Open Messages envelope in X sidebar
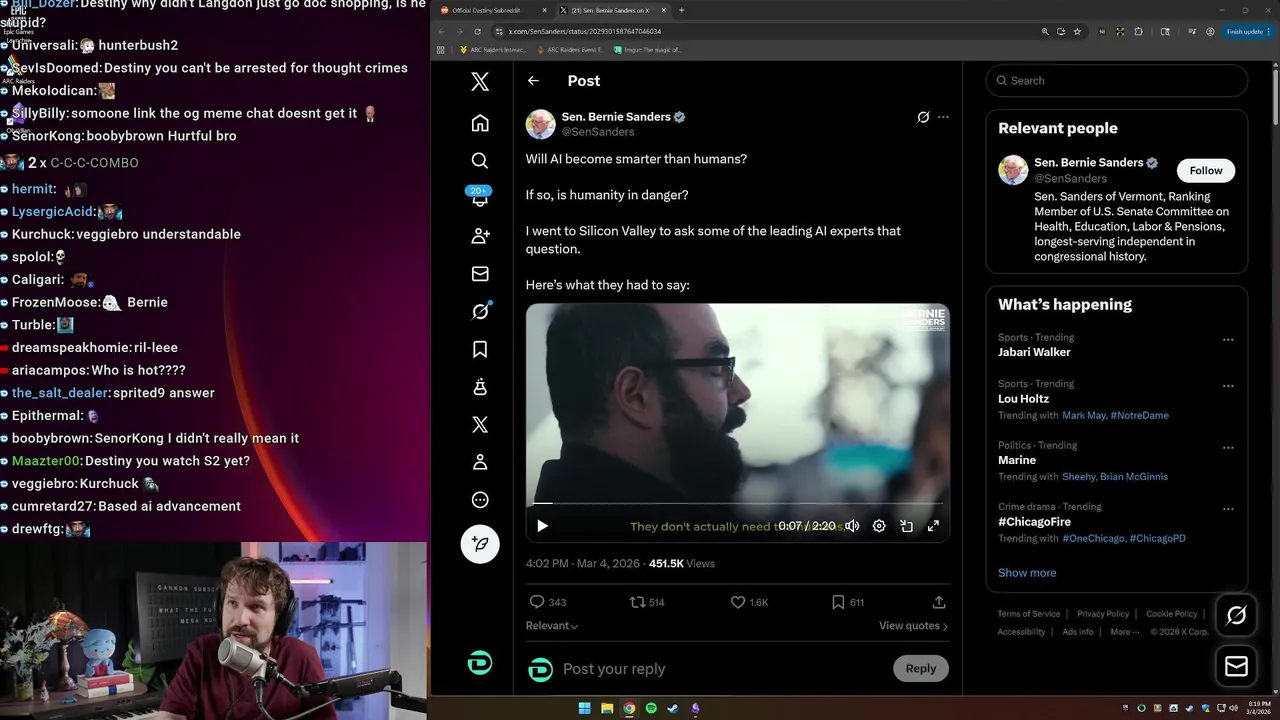Viewport: 1280px width, 720px height. tap(480, 274)
